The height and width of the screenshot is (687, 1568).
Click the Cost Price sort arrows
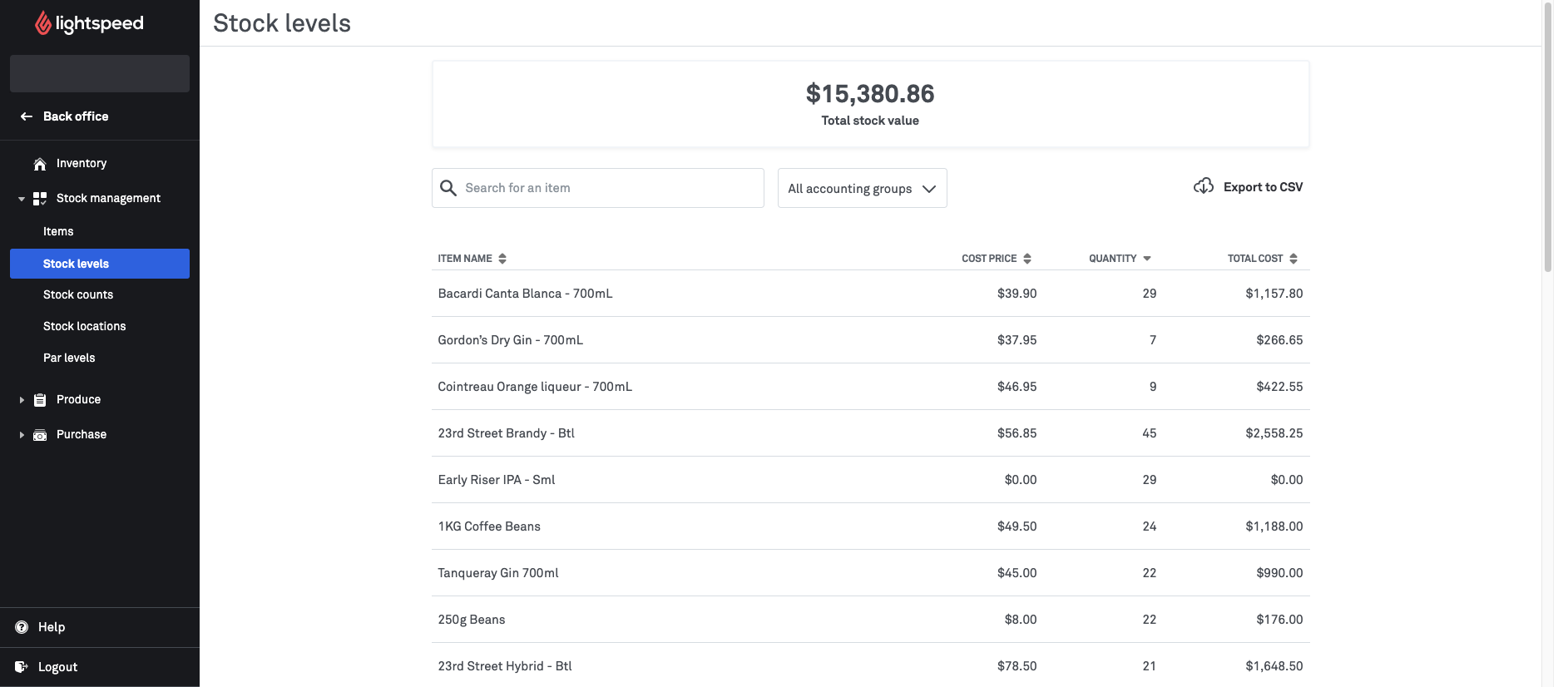(1027, 259)
